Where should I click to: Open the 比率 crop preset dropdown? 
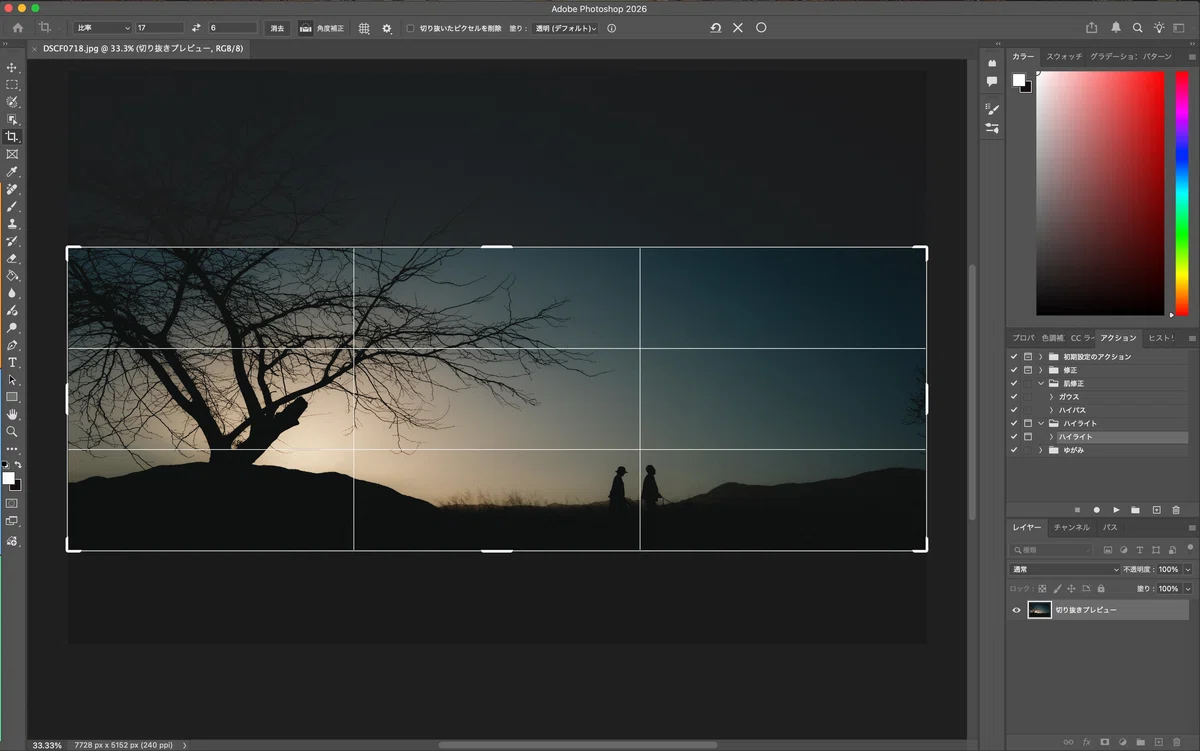pyautogui.click(x=102, y=28)
